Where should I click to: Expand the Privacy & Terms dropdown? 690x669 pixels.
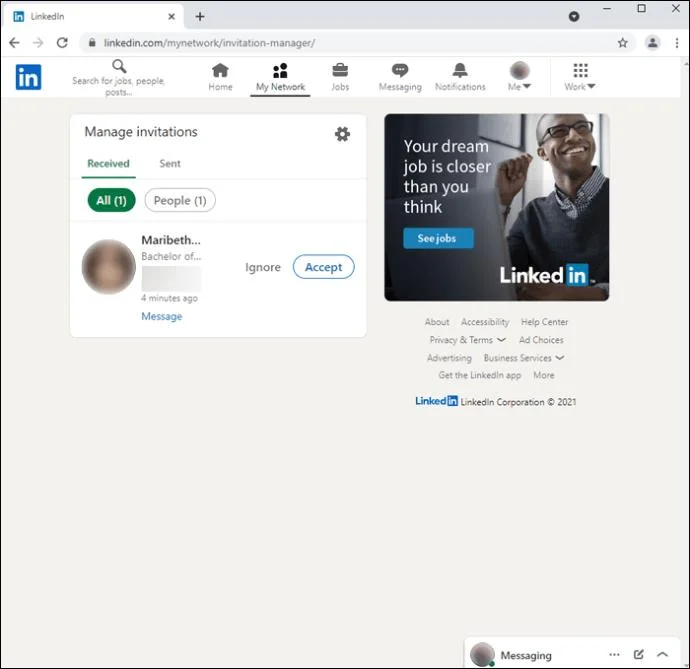pos(467,340)
